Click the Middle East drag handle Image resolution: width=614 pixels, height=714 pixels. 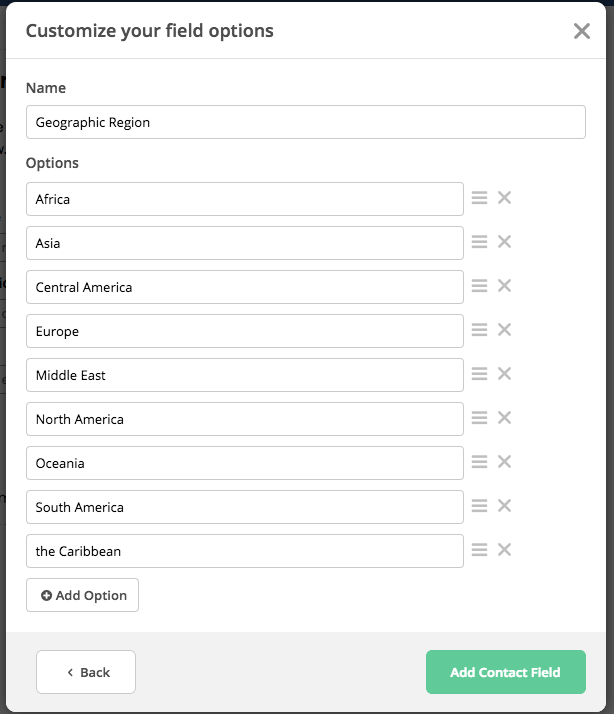coord(479,373)
